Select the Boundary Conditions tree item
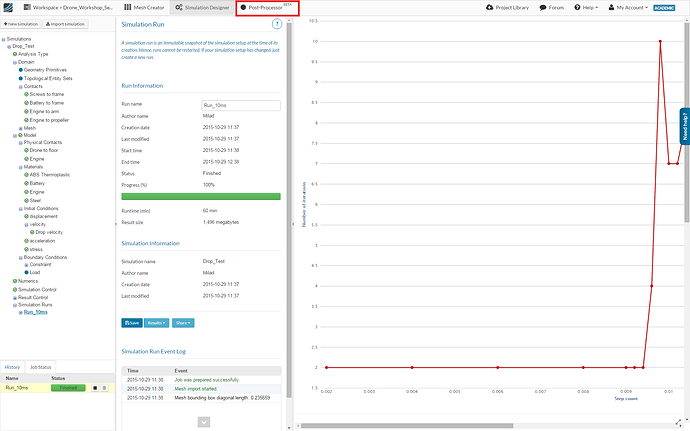The height and width of the screenshot is (431, 690). [x=45, y=257]
